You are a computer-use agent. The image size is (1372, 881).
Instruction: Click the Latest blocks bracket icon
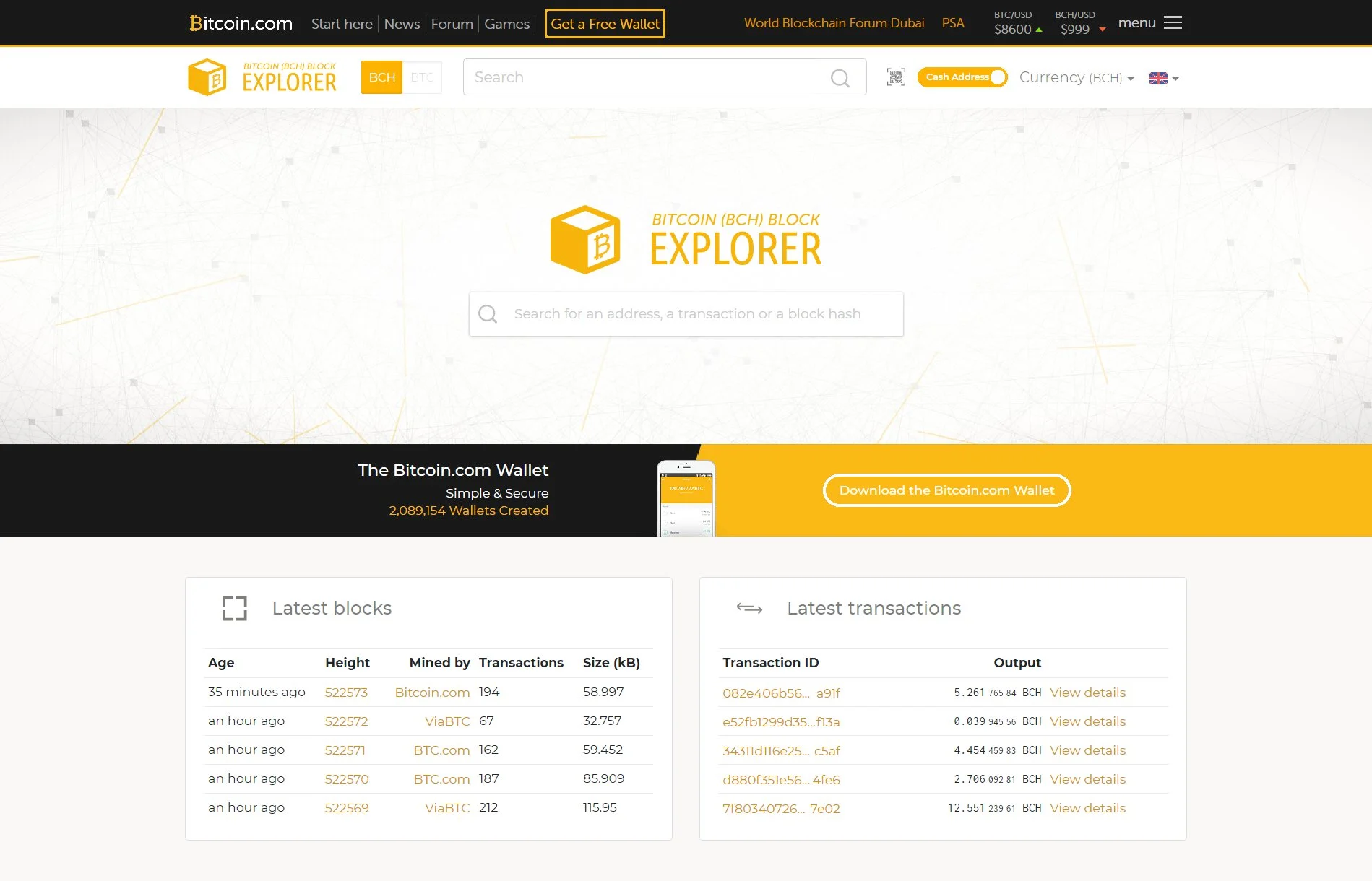(x=234, y=608)
